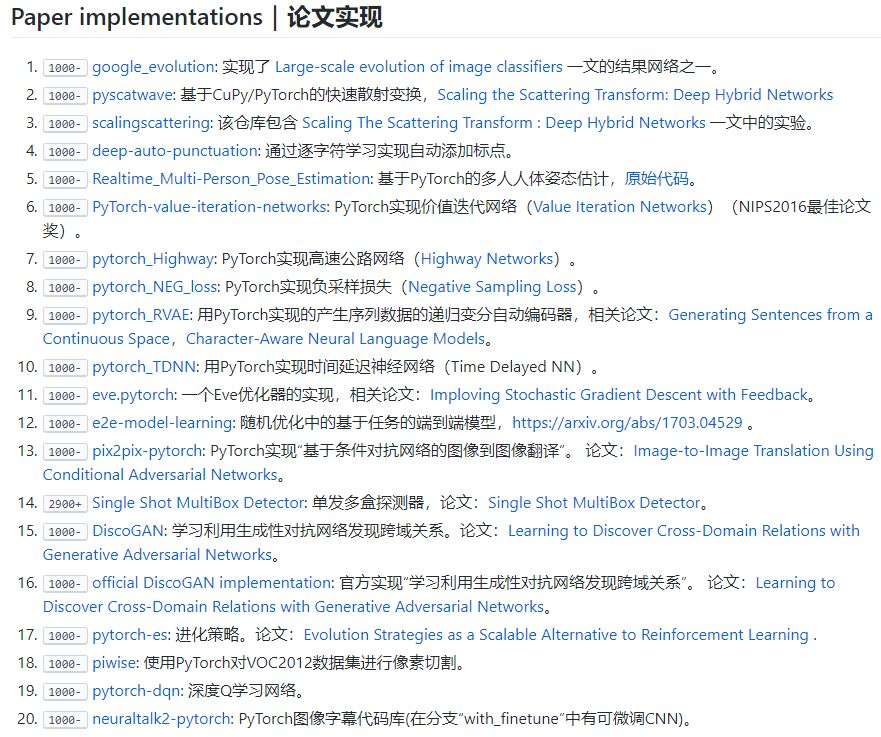Click the star badge beside official DiscoGAN implementation
Image resolution: width=881 pixels, height=737 pixels.
click(65, 585)
